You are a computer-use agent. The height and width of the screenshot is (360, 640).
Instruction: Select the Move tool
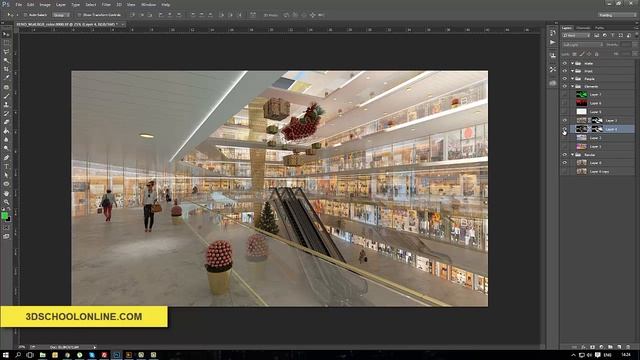click(x=6, y=34)
